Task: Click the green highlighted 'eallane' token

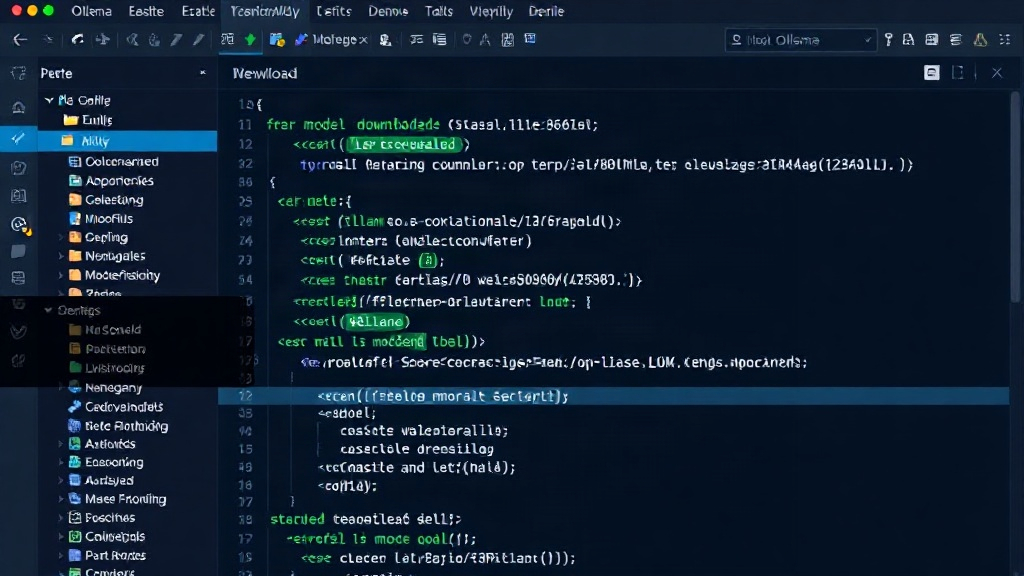Action: coord(376,321)
